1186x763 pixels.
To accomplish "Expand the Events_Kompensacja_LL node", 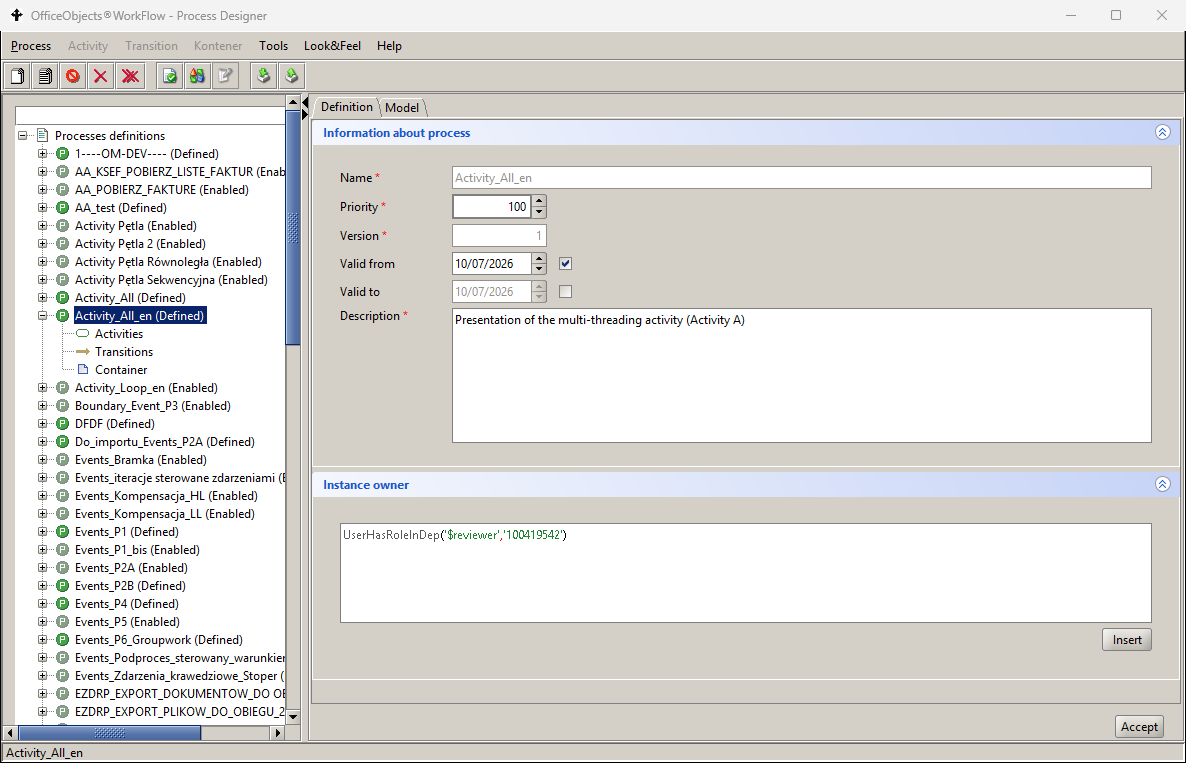I will coord(43,513).
